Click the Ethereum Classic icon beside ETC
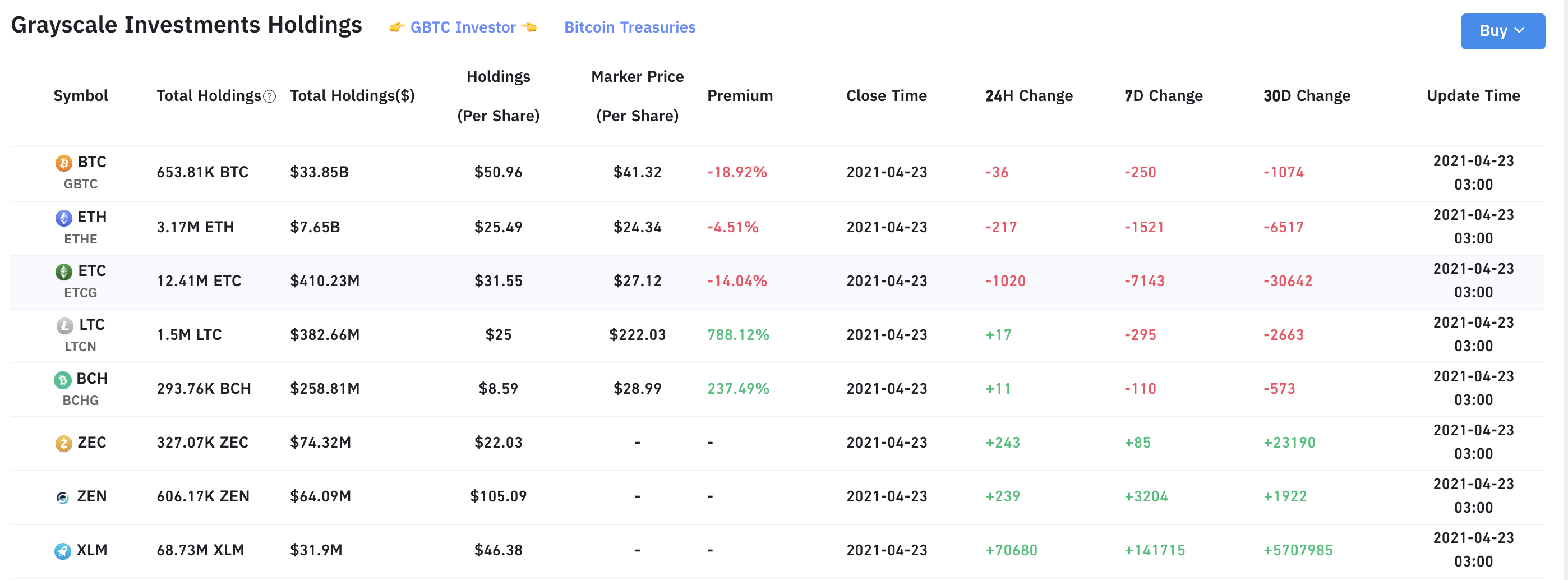 click(64, 271)
